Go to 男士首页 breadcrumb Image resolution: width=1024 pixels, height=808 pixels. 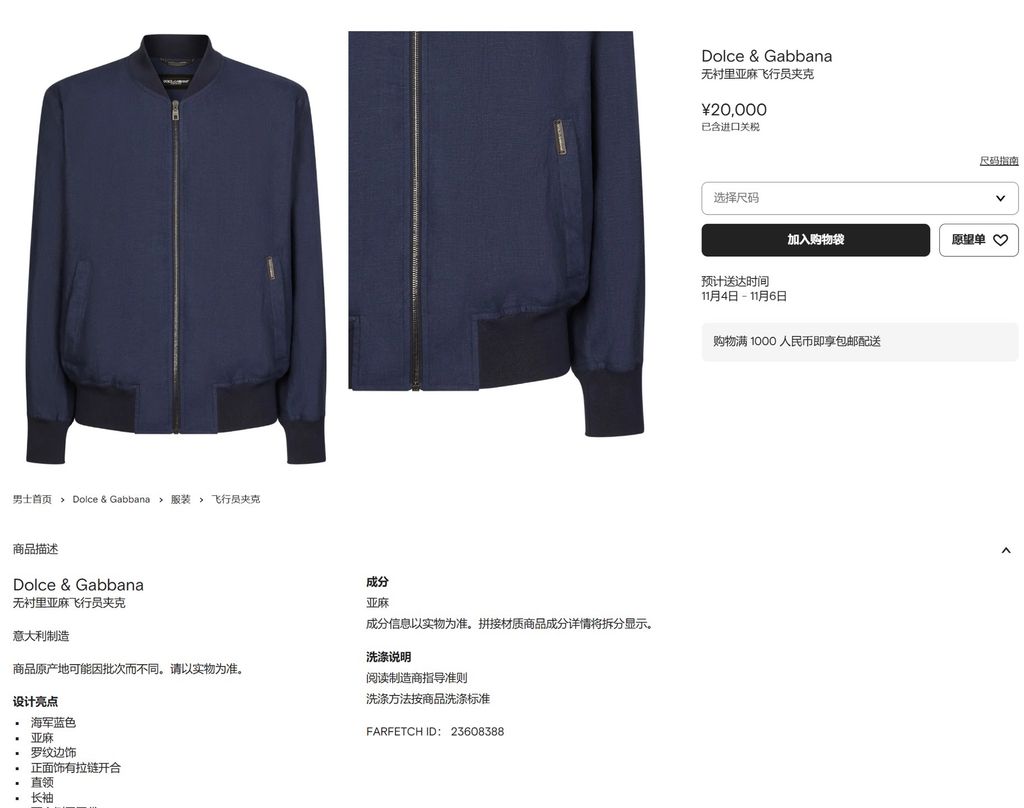click(x=32, y=499)
